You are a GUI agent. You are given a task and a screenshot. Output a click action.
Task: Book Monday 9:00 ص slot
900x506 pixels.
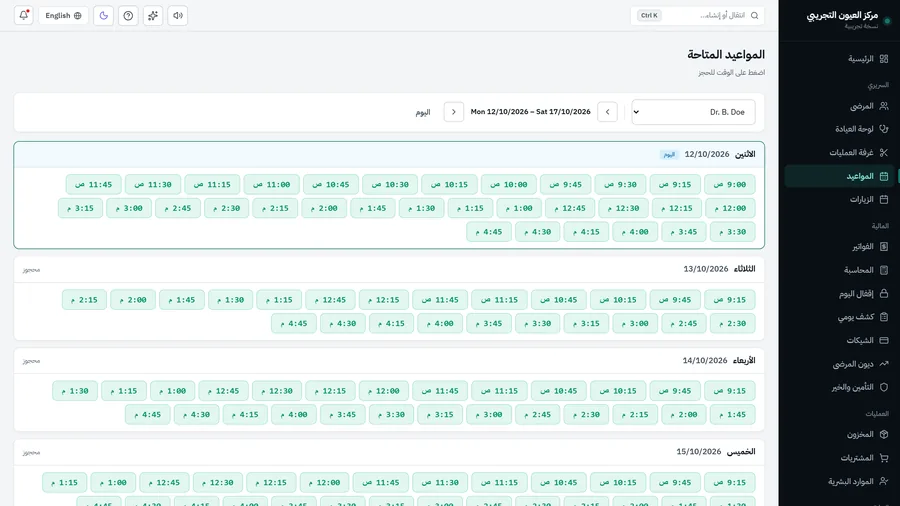[x=730, y=184]
